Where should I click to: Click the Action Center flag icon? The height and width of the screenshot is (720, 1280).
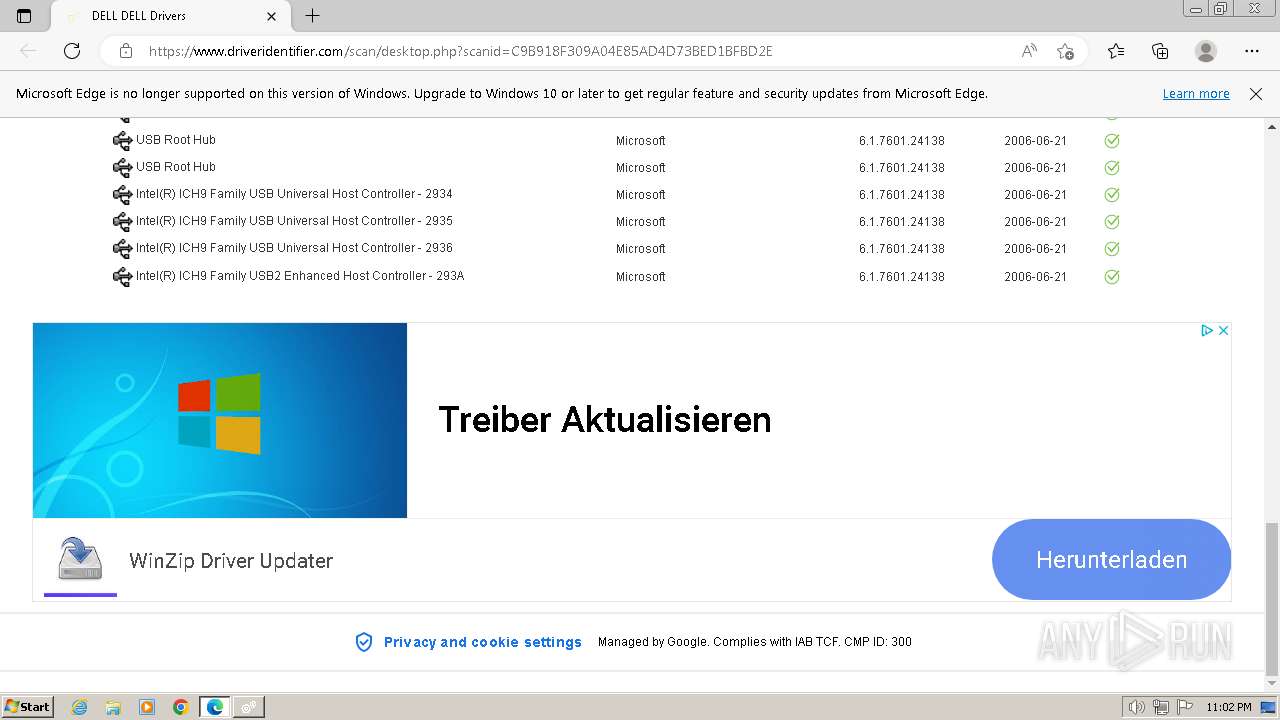click(x=1184, y=707)
